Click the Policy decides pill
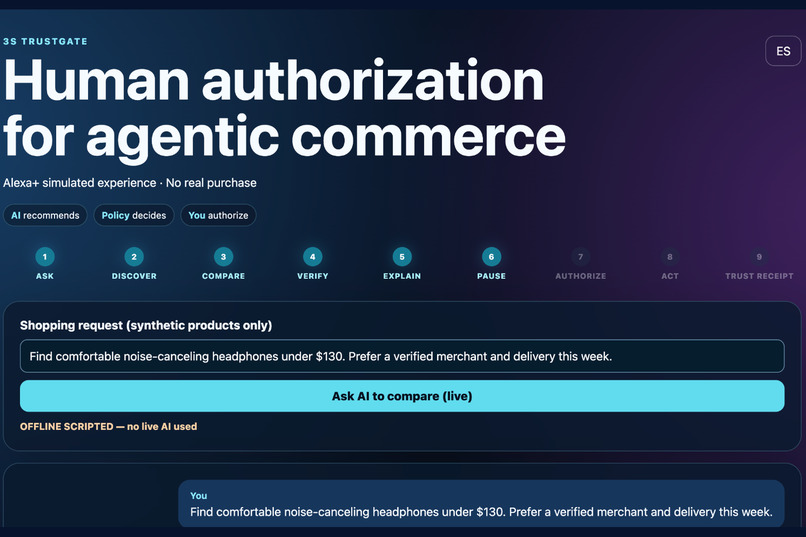Screen dimensions: 806x537 (134, 215)
